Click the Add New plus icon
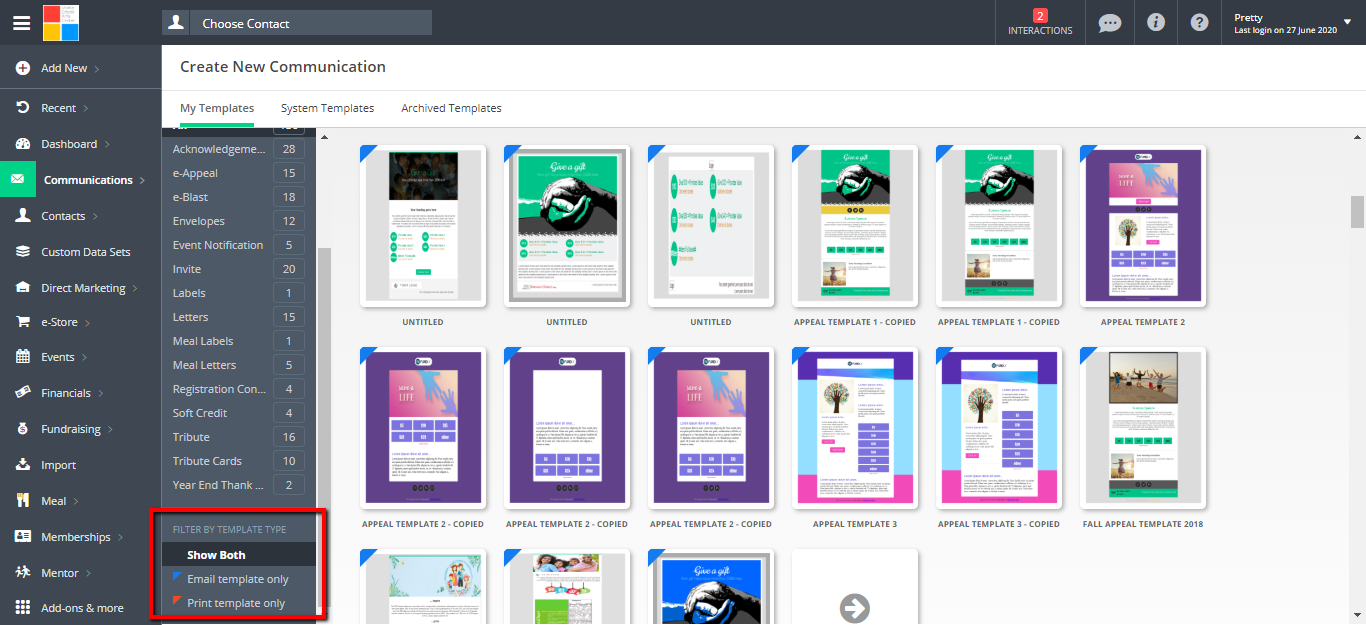The width and height of the screenshot is (1366, 625). [22, 68]
